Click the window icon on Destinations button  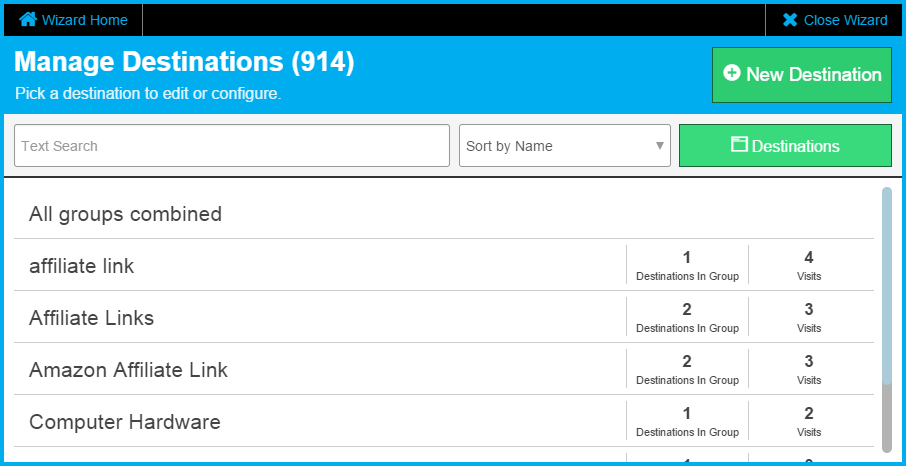point(739,144)
